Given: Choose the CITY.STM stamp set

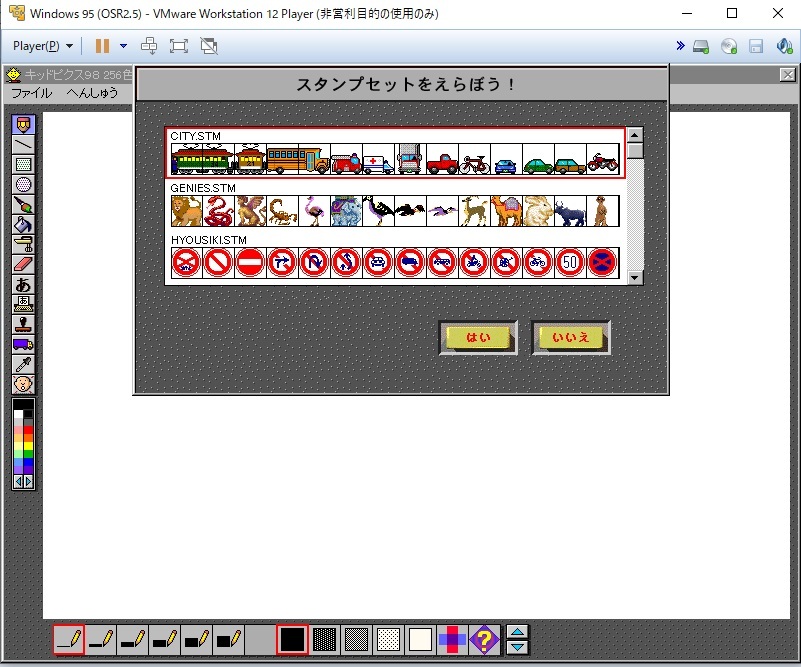Looking at the screenshot, I should pos(395,152).
